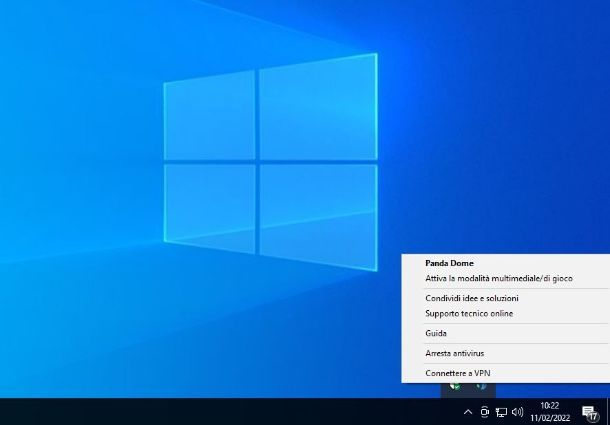Select Attiva la modalità multimediale/di gioco
The height and width of the screenshot is (425, 610).
click(505, 279)
